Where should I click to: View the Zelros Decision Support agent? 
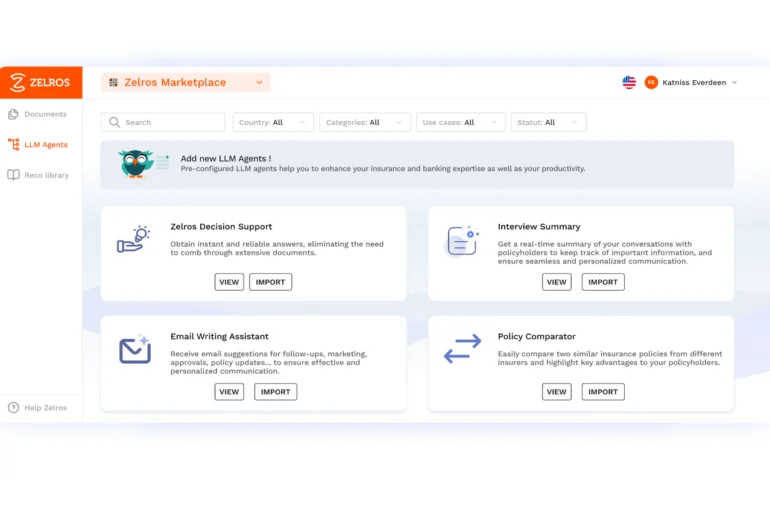click(x=229, y=282)
